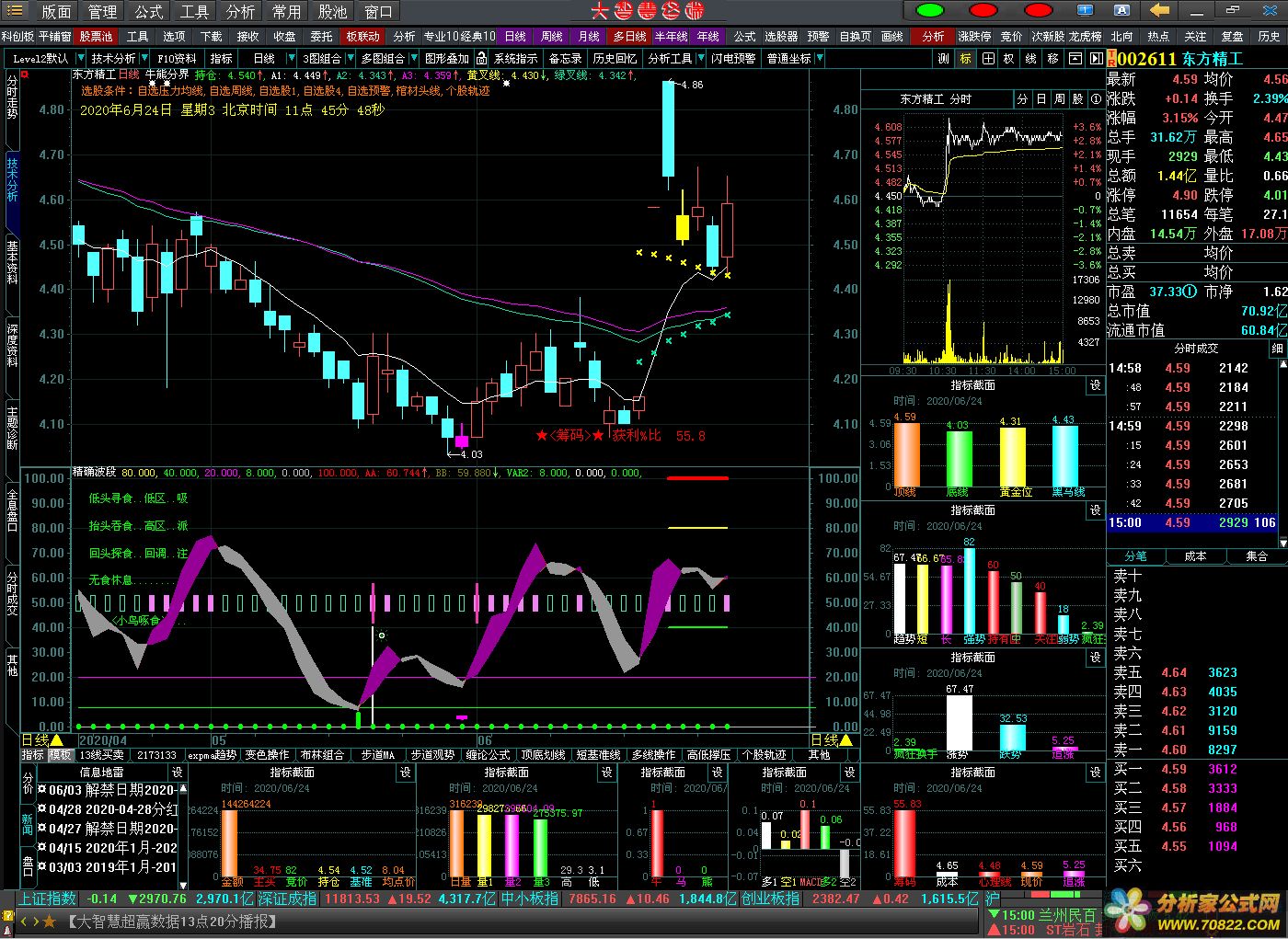Open the 技术分析 dropdown arrow
This screenshot has width=1288, height=939.
point(145,58)
